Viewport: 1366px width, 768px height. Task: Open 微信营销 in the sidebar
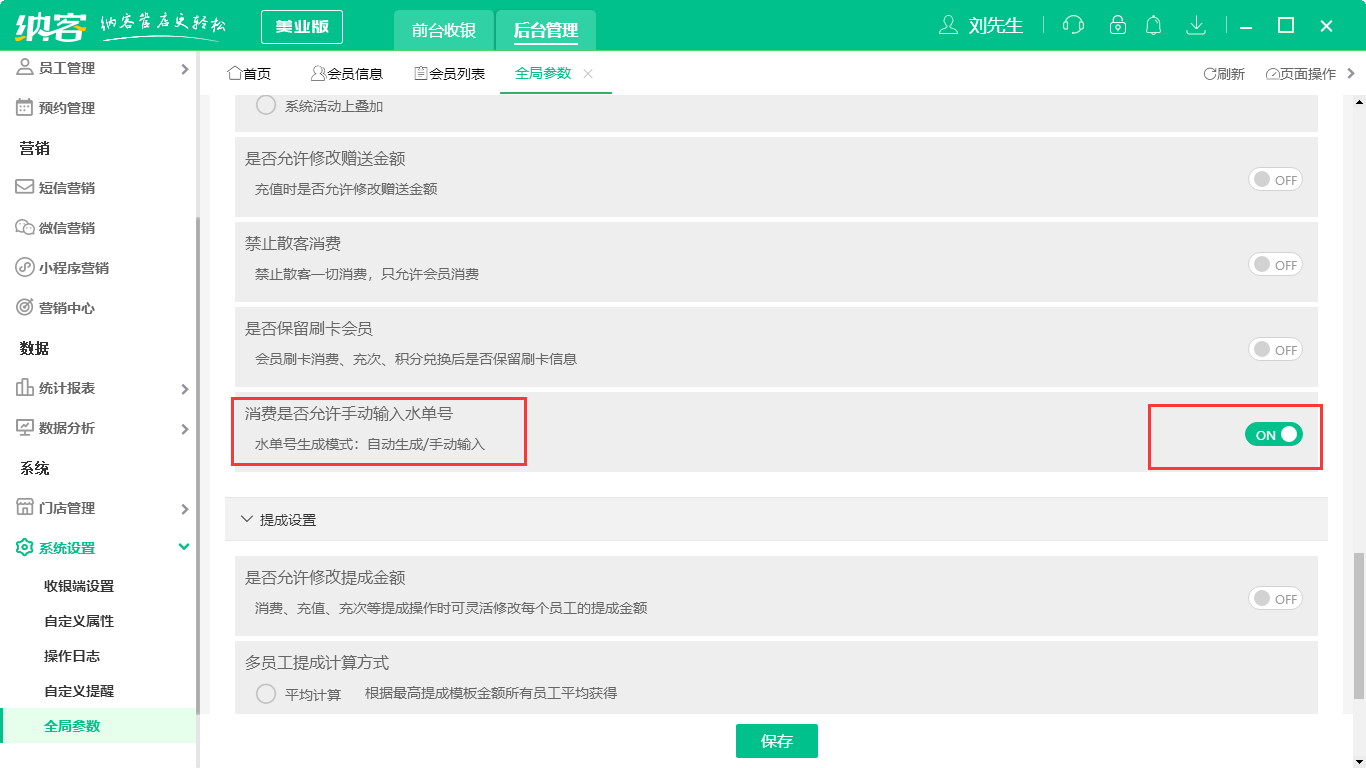(x=66, y=228)
